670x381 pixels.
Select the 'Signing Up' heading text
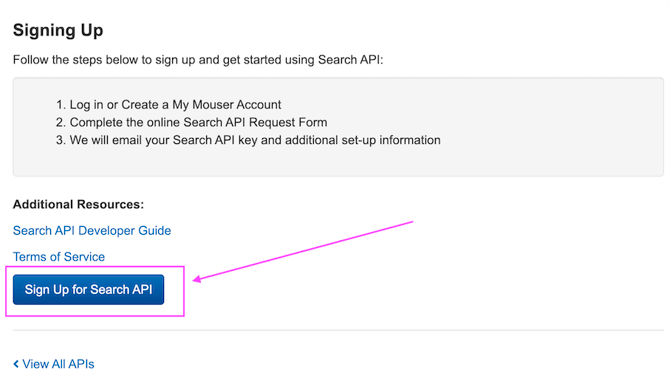(x=58, y=30)
